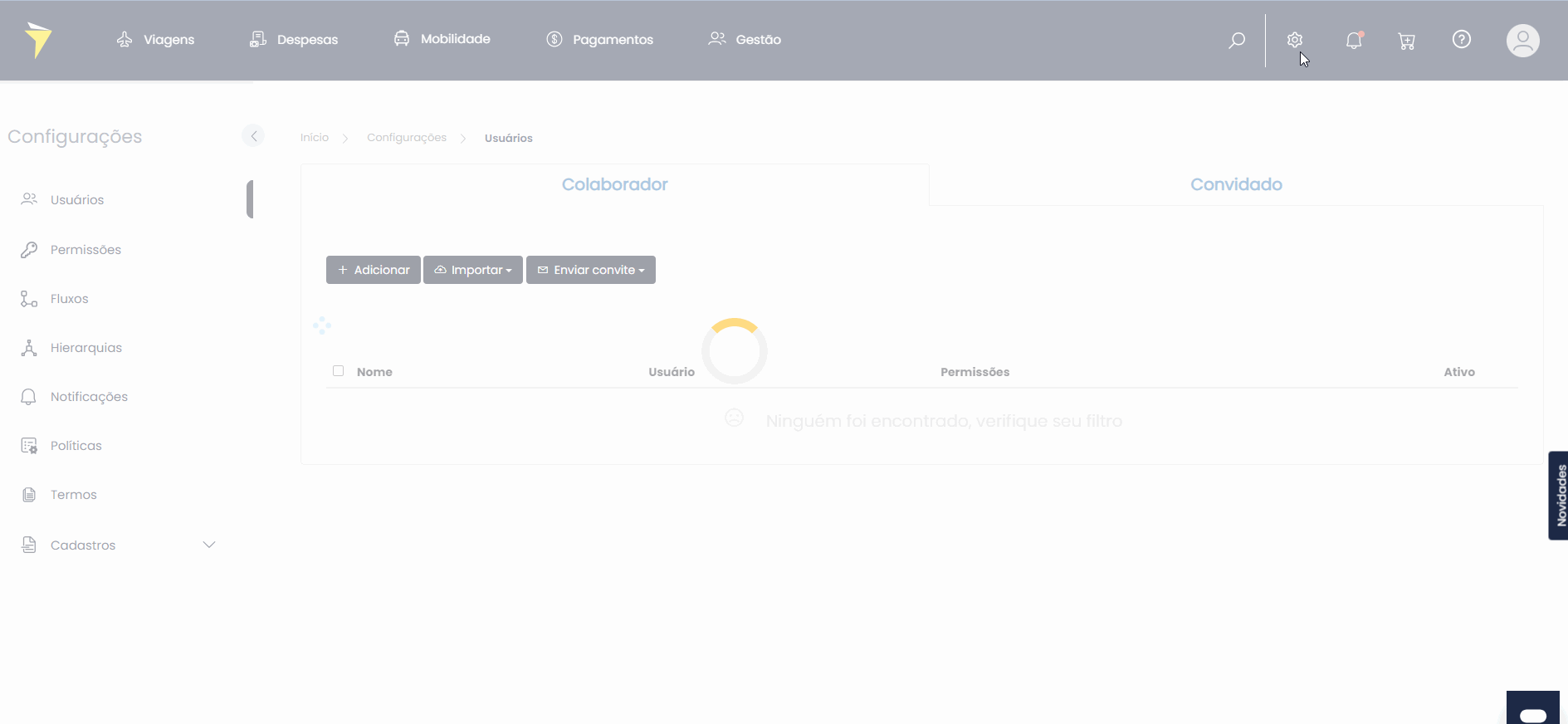Click the Notificações bell icon in sidebar
This screenshot has width=1568, height=724.
pyautogui.click(x=29, y=397)
